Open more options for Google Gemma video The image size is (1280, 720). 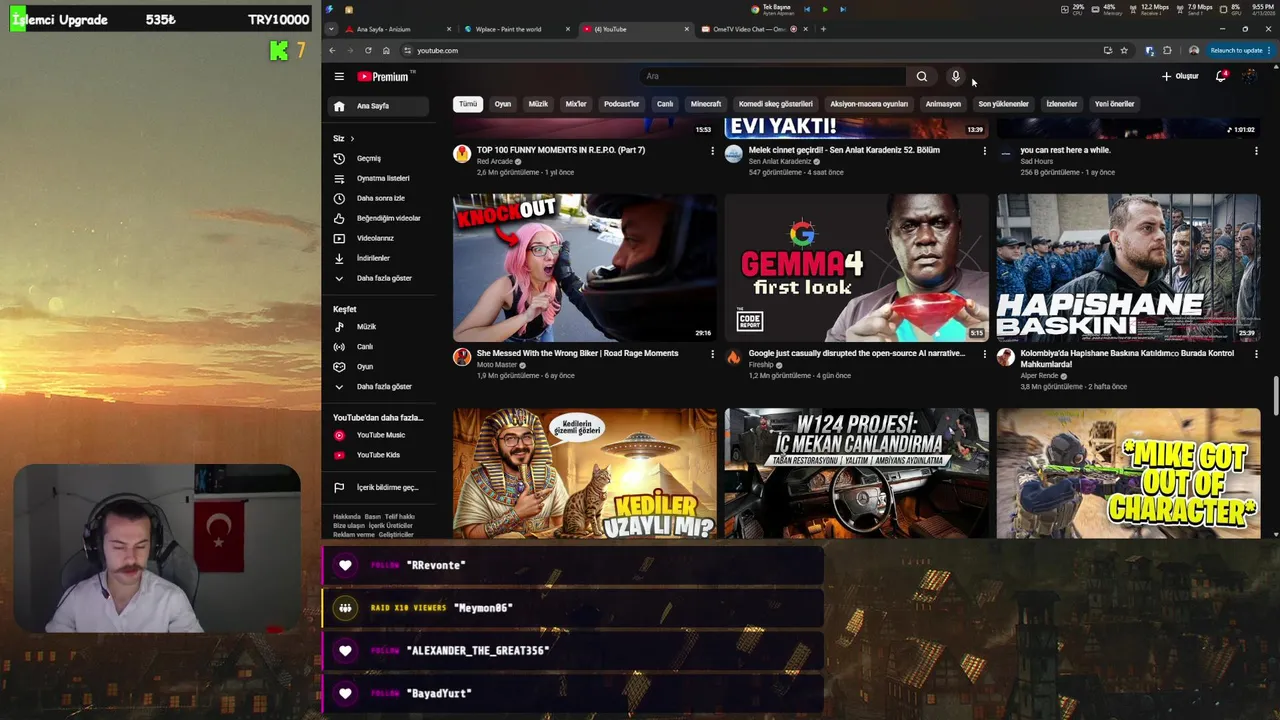coord(984,354)
